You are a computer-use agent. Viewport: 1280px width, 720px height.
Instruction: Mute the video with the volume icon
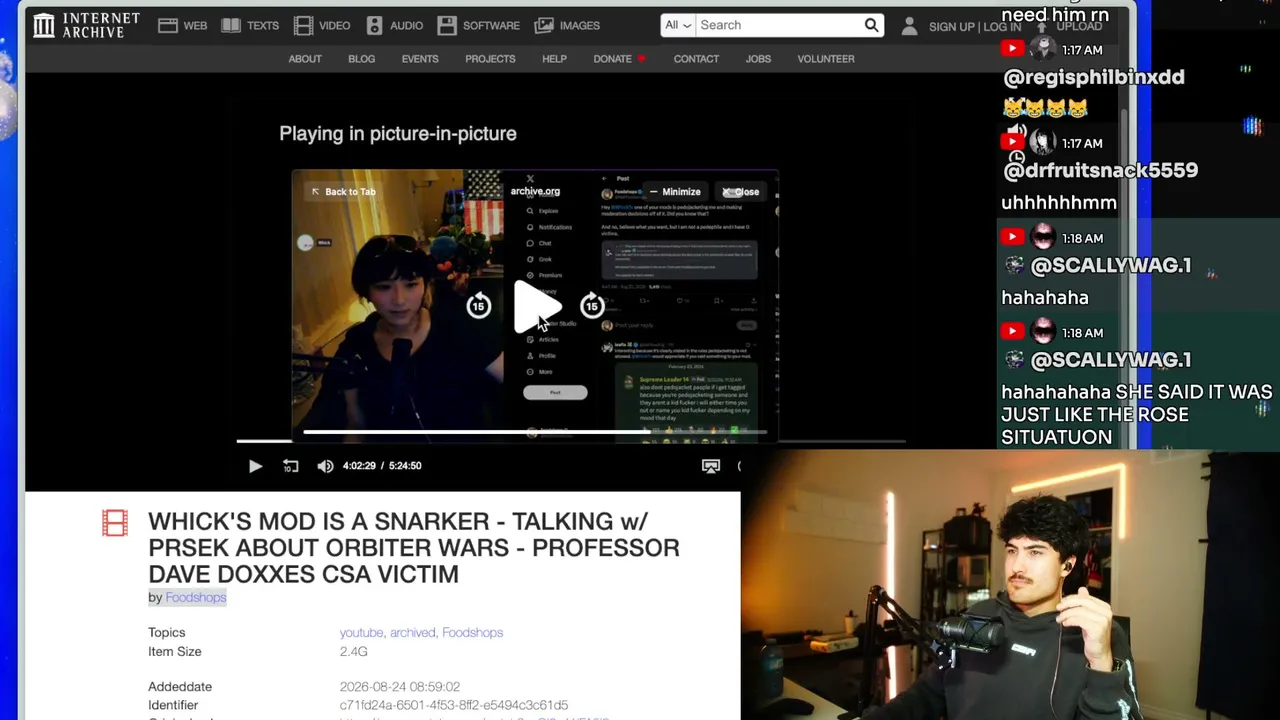pos(325,466)
